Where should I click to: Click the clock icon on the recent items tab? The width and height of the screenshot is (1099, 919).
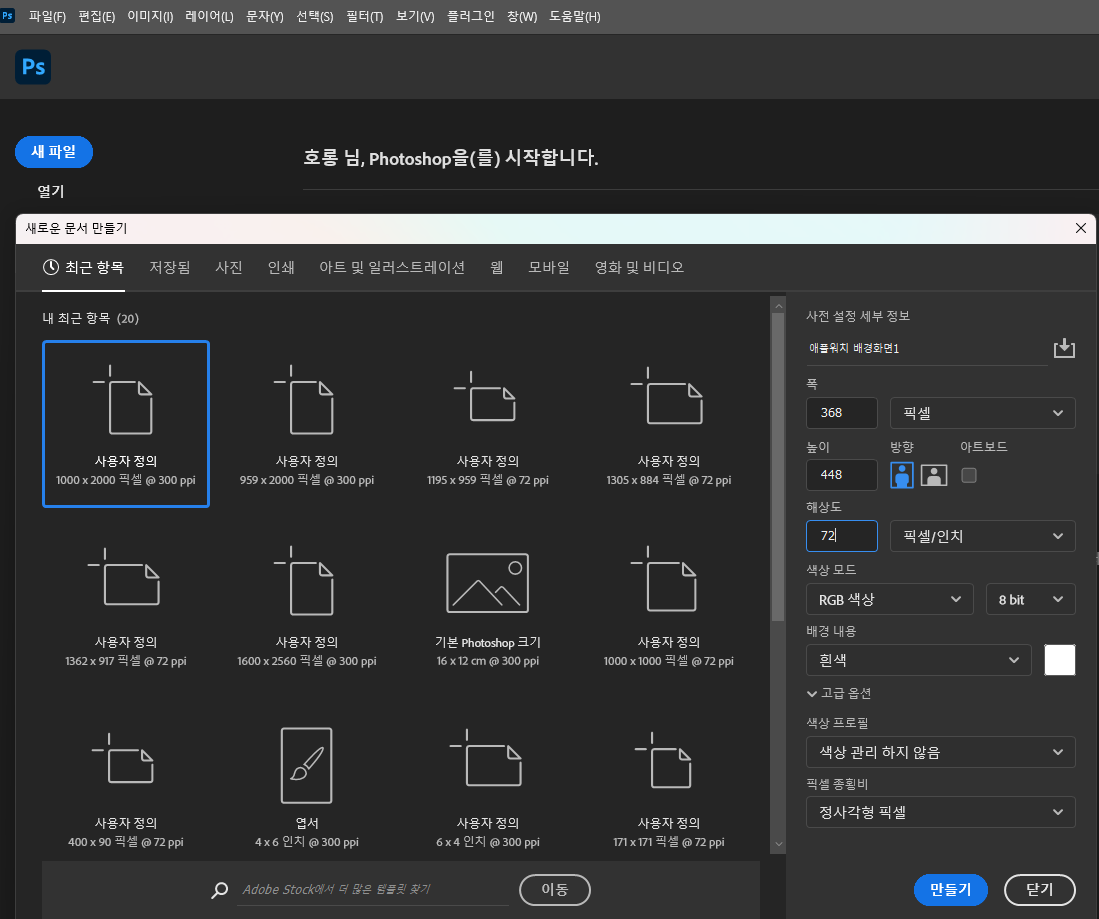(x=50, y=267)
